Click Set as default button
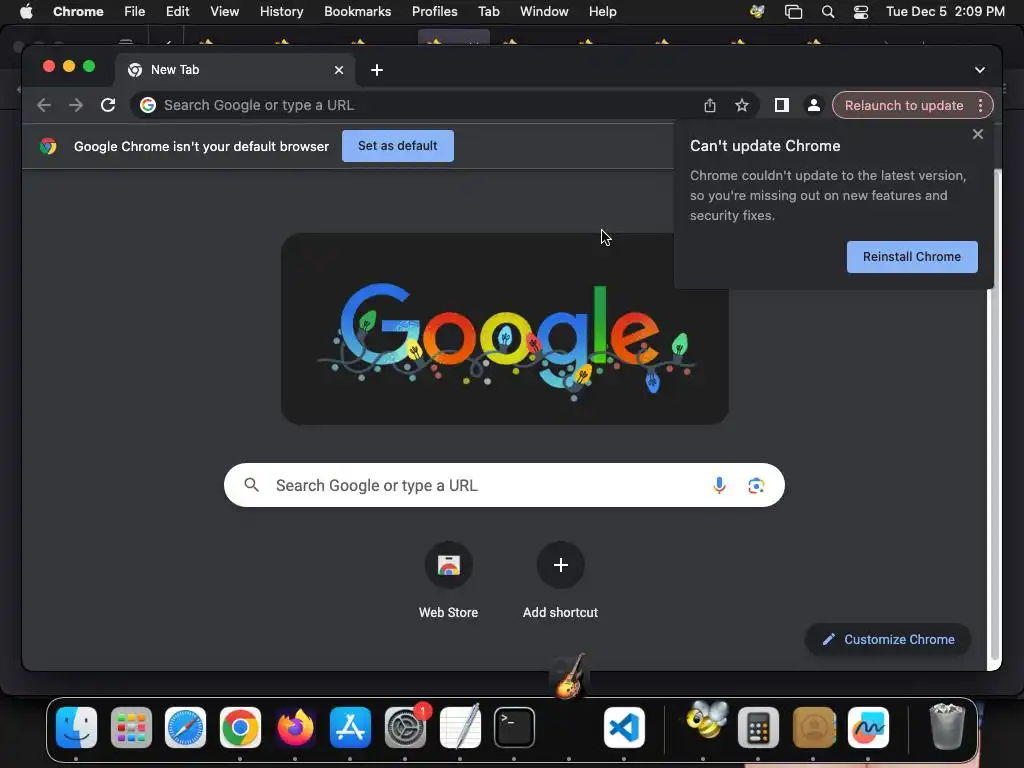The width and height of the screenshot is (1024, 768). coord(398,146)
